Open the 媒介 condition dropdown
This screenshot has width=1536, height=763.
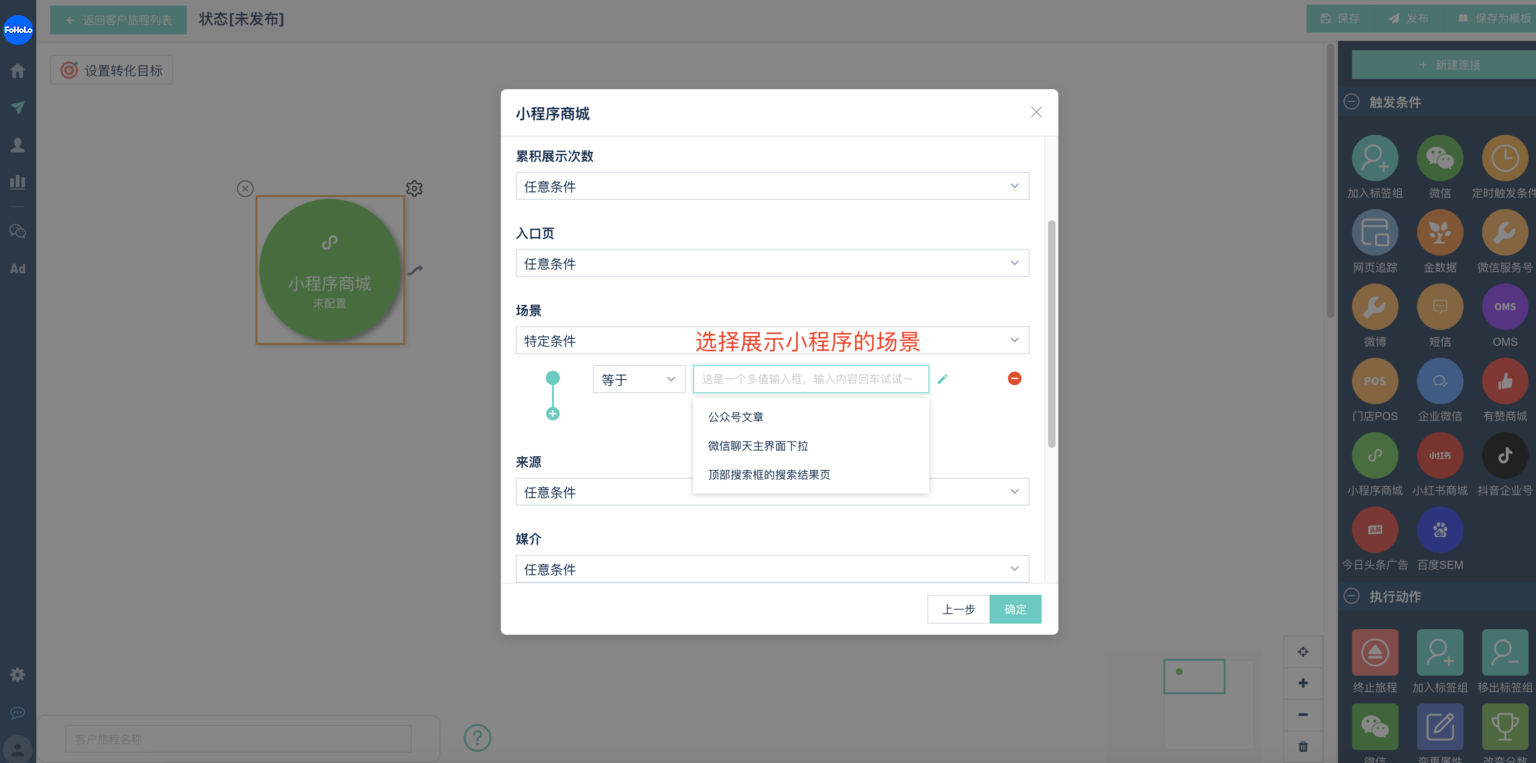[771, 569]
